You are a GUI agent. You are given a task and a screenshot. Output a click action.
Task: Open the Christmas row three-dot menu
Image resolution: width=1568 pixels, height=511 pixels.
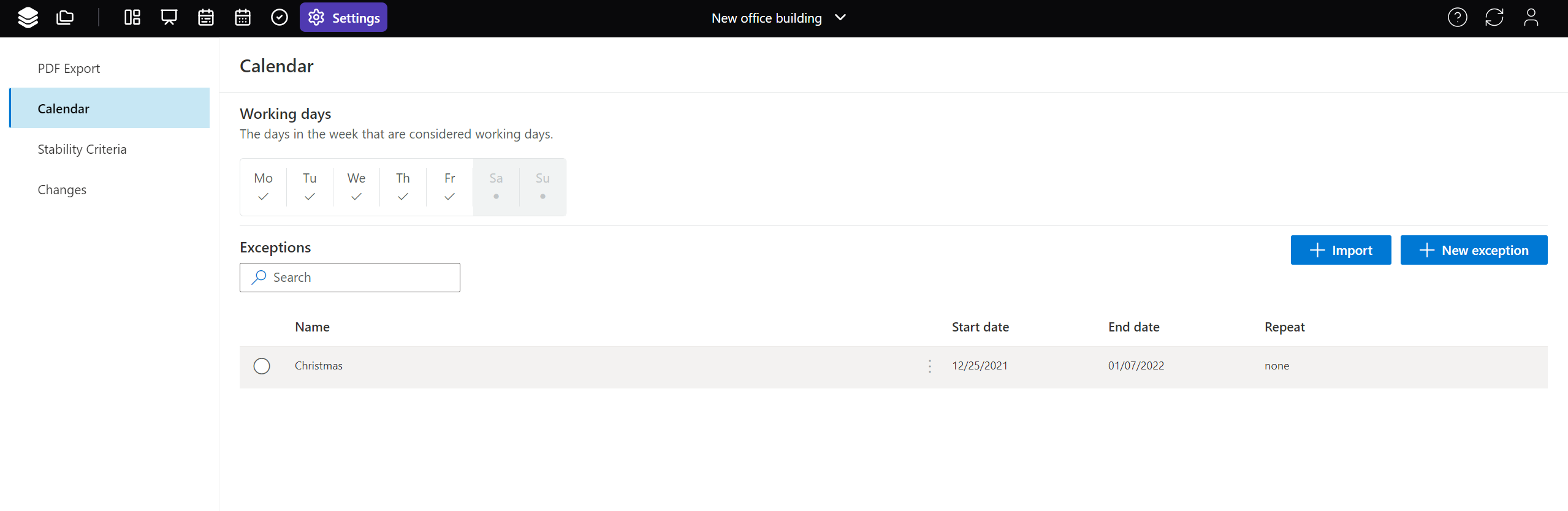tap(930, 366)
